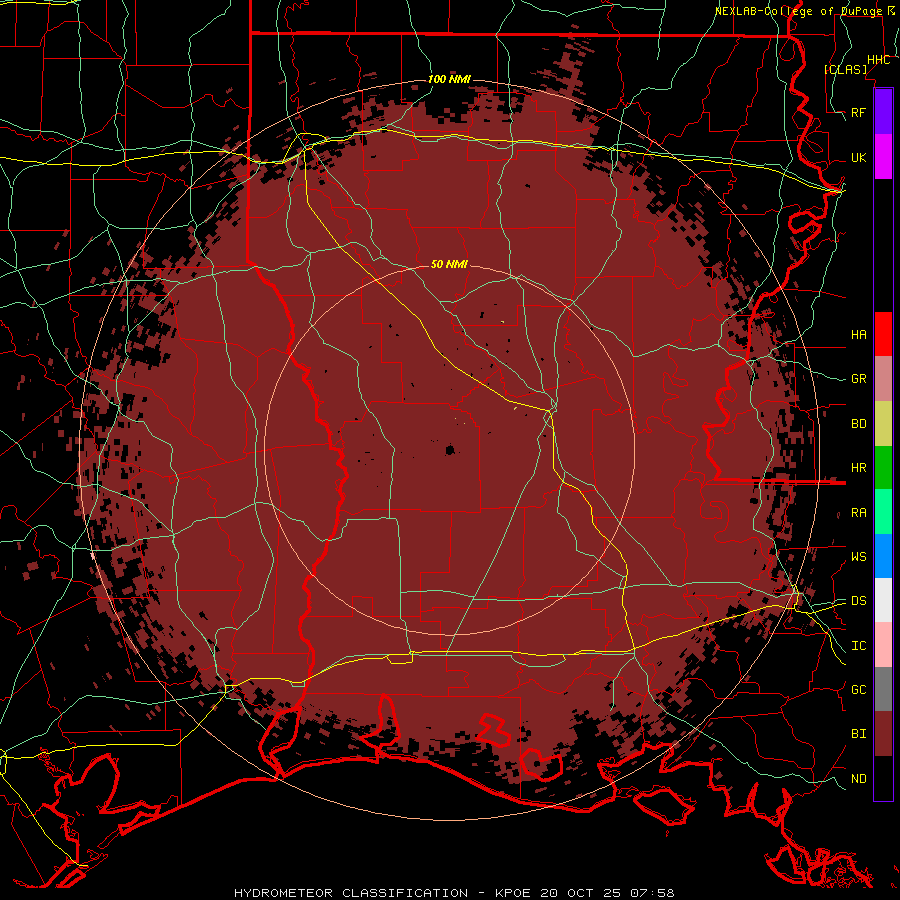Viewport: 900px width, 900px height.
Task: Click the GC gray legend swatch
Action: click(x=883, y=689)
